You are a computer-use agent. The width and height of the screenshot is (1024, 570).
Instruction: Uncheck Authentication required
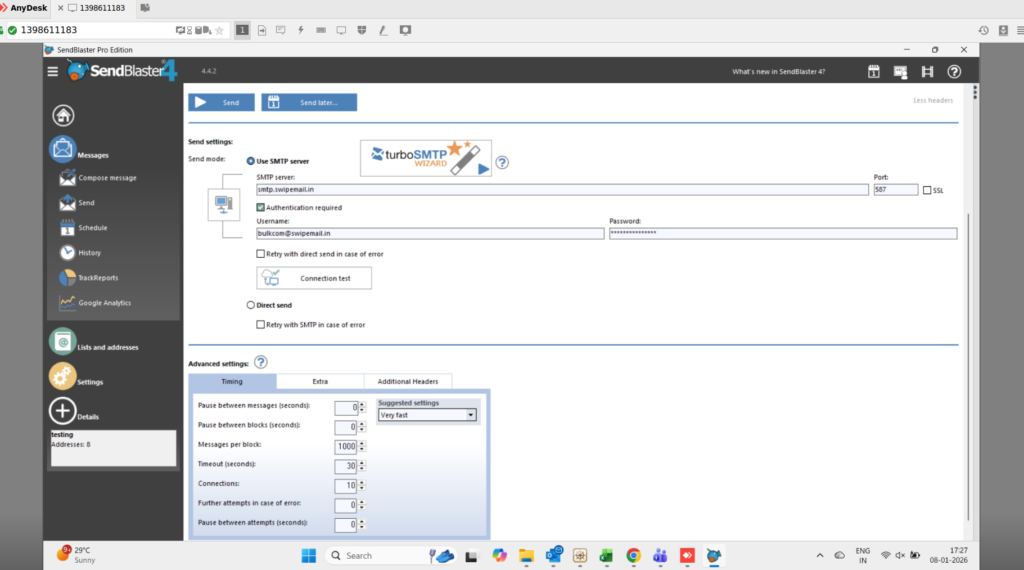(x=261, y=208)
